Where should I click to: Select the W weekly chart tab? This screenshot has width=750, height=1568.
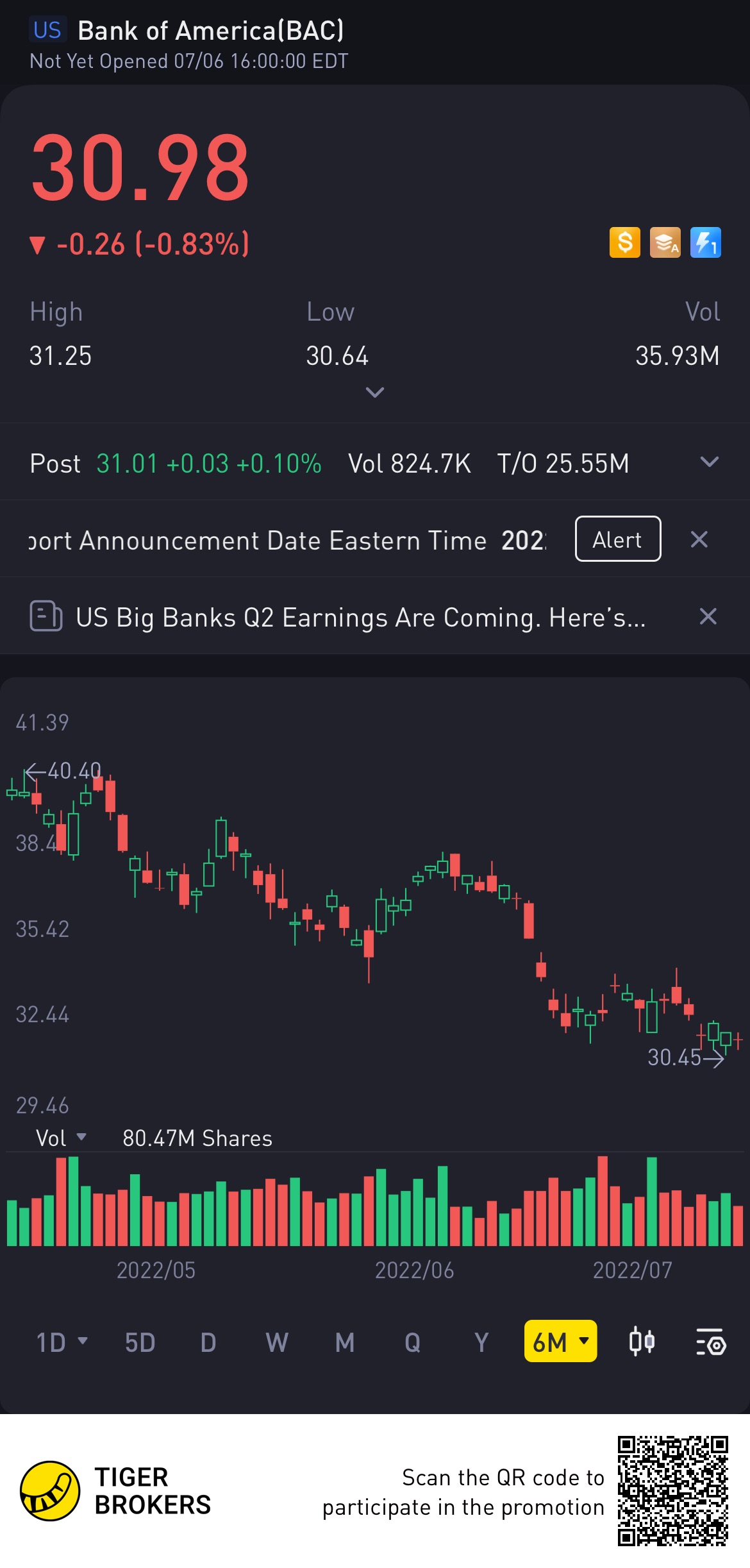(x=277, y=1342)
